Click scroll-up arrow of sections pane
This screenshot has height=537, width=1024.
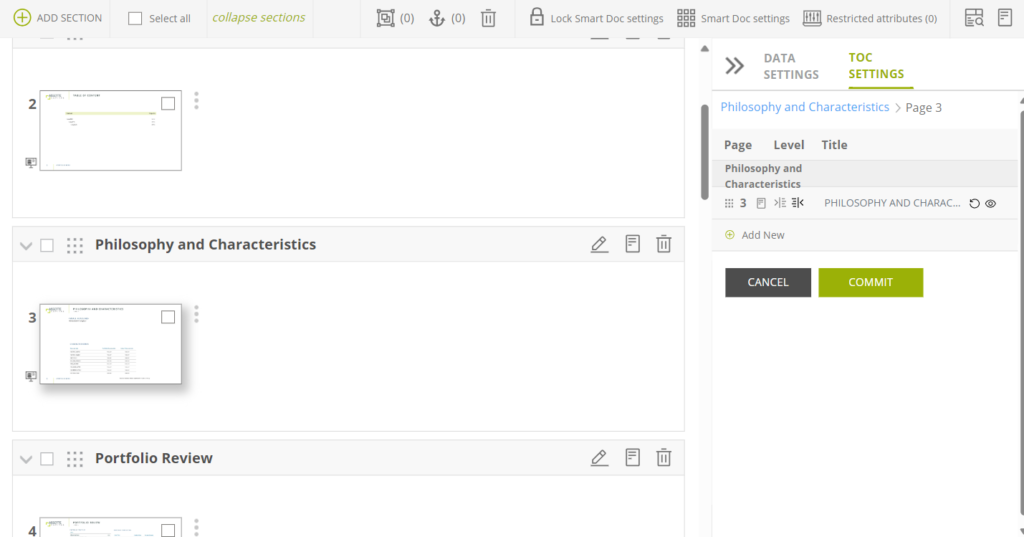click(705, 48)
